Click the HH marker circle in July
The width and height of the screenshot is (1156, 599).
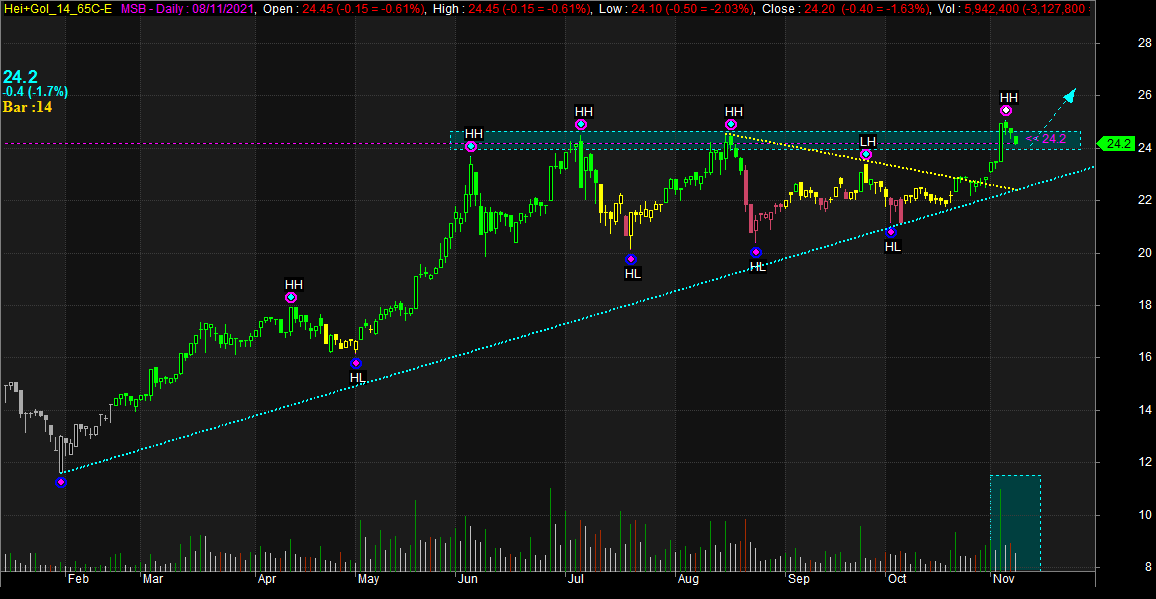click(581, 124)
